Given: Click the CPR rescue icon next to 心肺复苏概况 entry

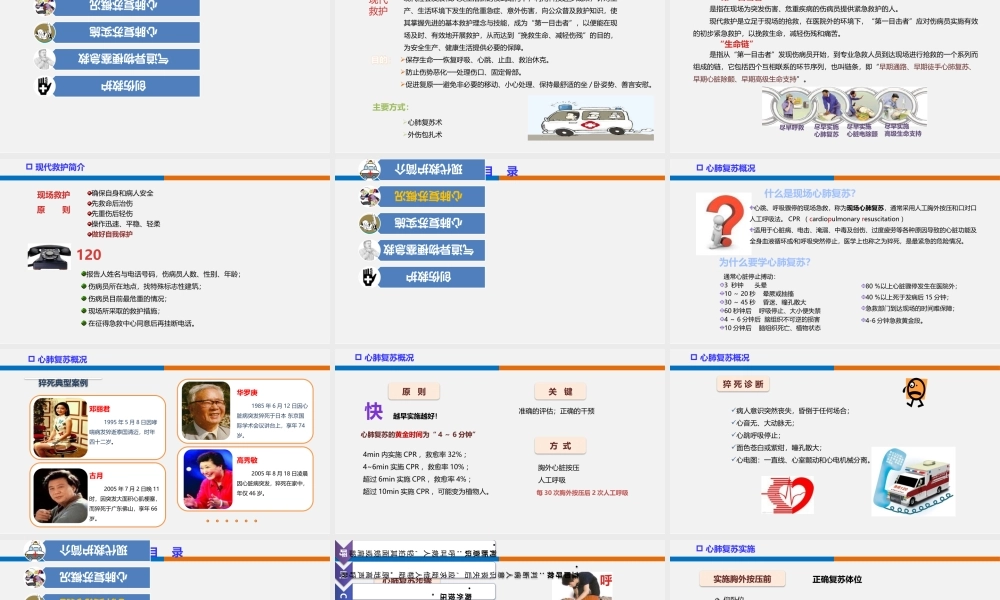Looking at the screenshot, I should pyautogui.click(x=369, y=197).
